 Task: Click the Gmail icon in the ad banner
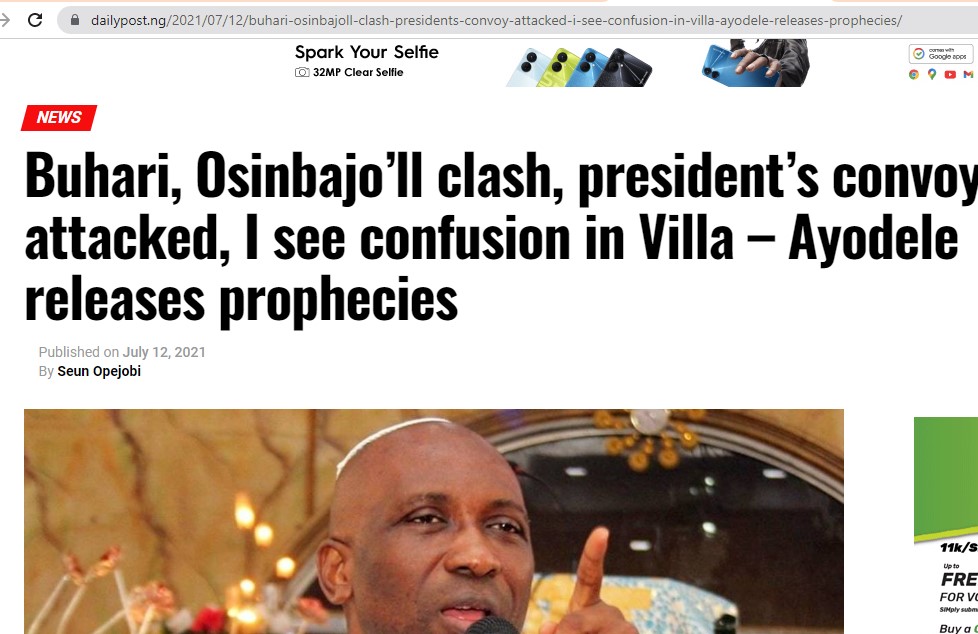click(x=968, y=74)
